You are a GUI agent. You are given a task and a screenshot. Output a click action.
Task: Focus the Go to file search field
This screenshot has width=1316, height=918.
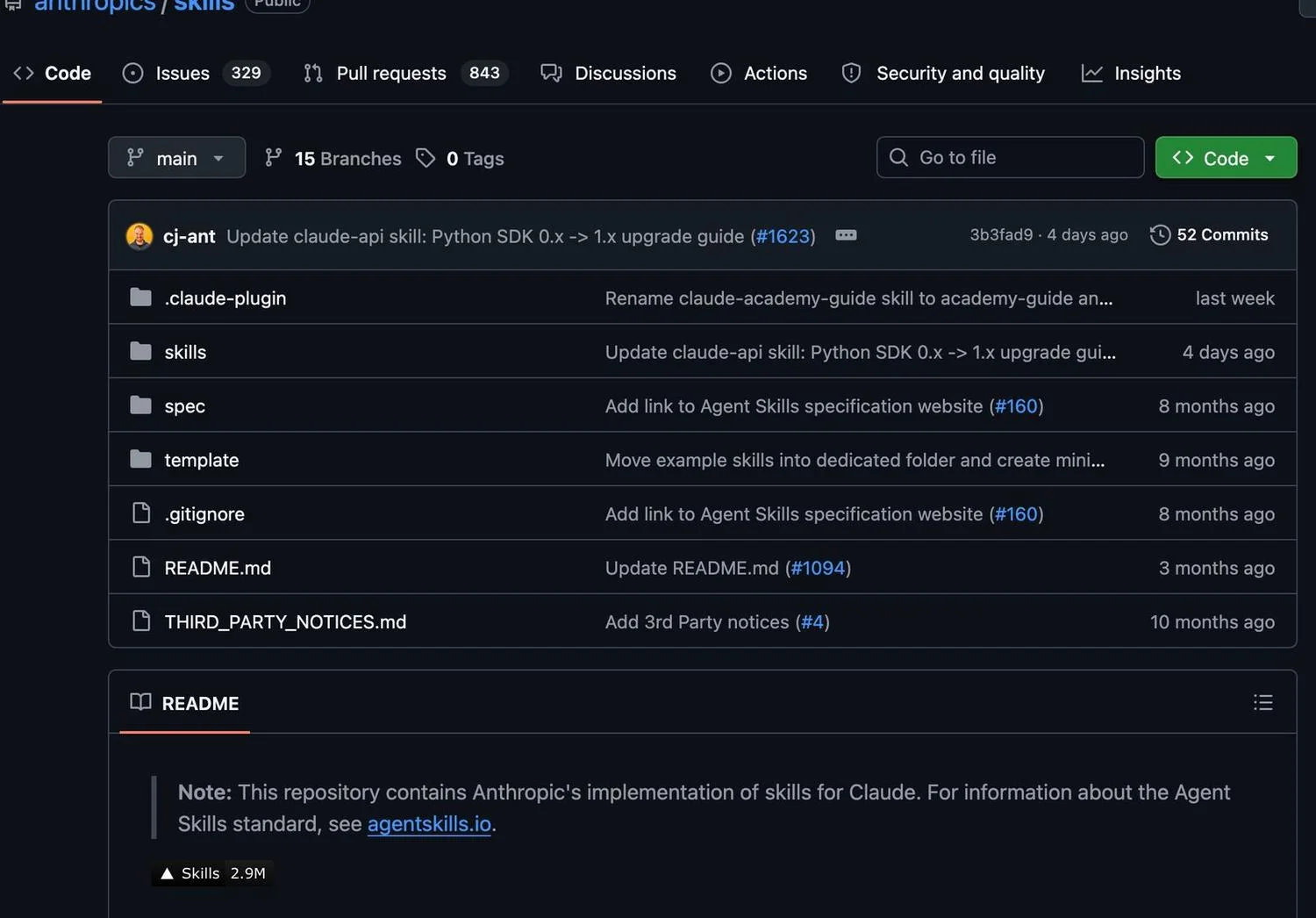(1010, 157)
